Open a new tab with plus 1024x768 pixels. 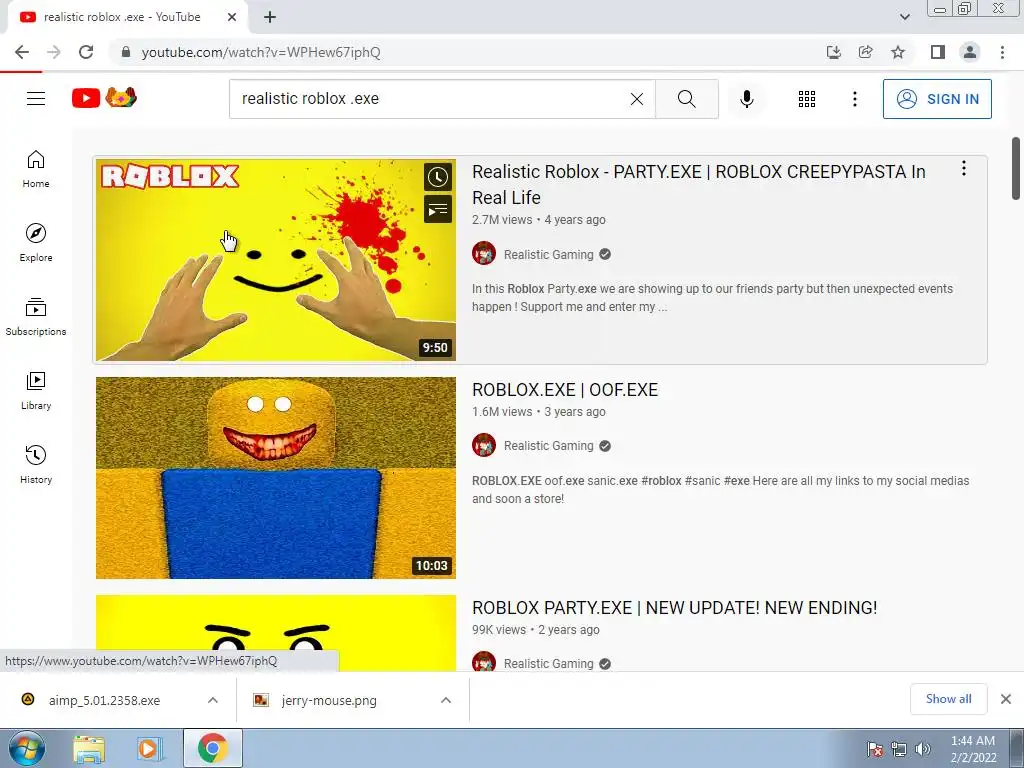pos(270,17)
